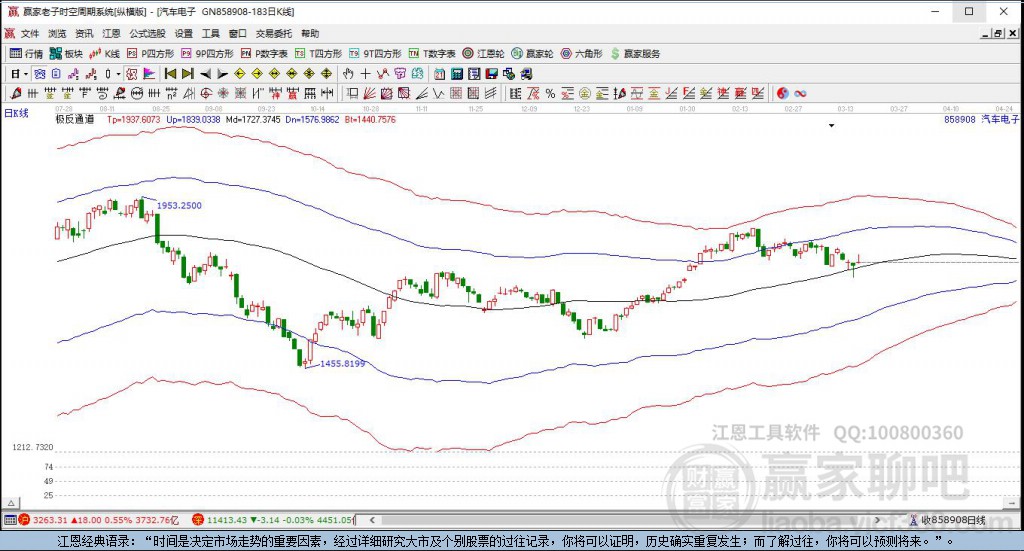Launch the 赢家轮 winner wheel
Screen dimensions: 1024x551
coord(532,54)
